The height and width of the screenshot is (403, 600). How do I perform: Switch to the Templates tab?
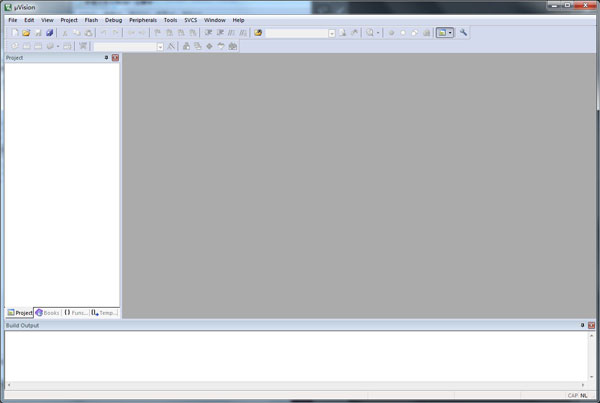click(104, 313)
